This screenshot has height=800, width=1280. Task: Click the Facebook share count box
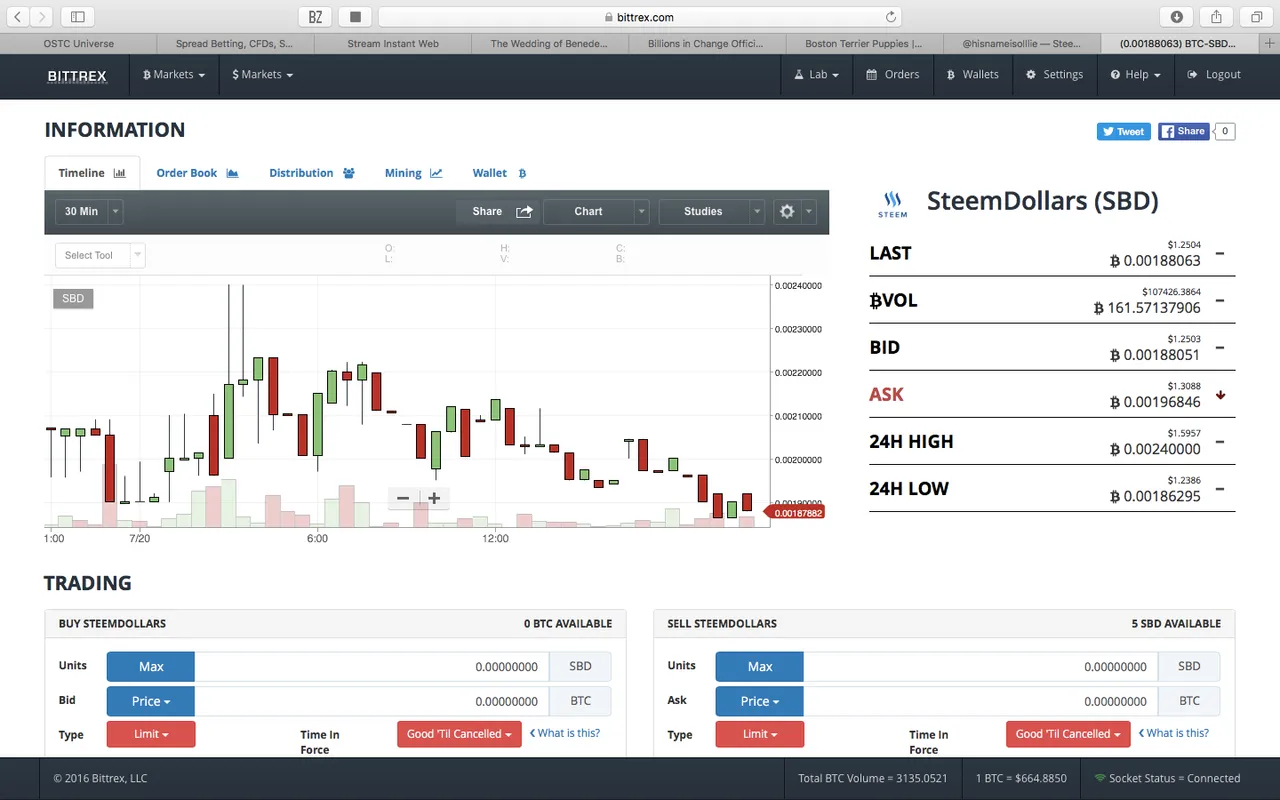pyautogui.click(x=1225, y=131)
